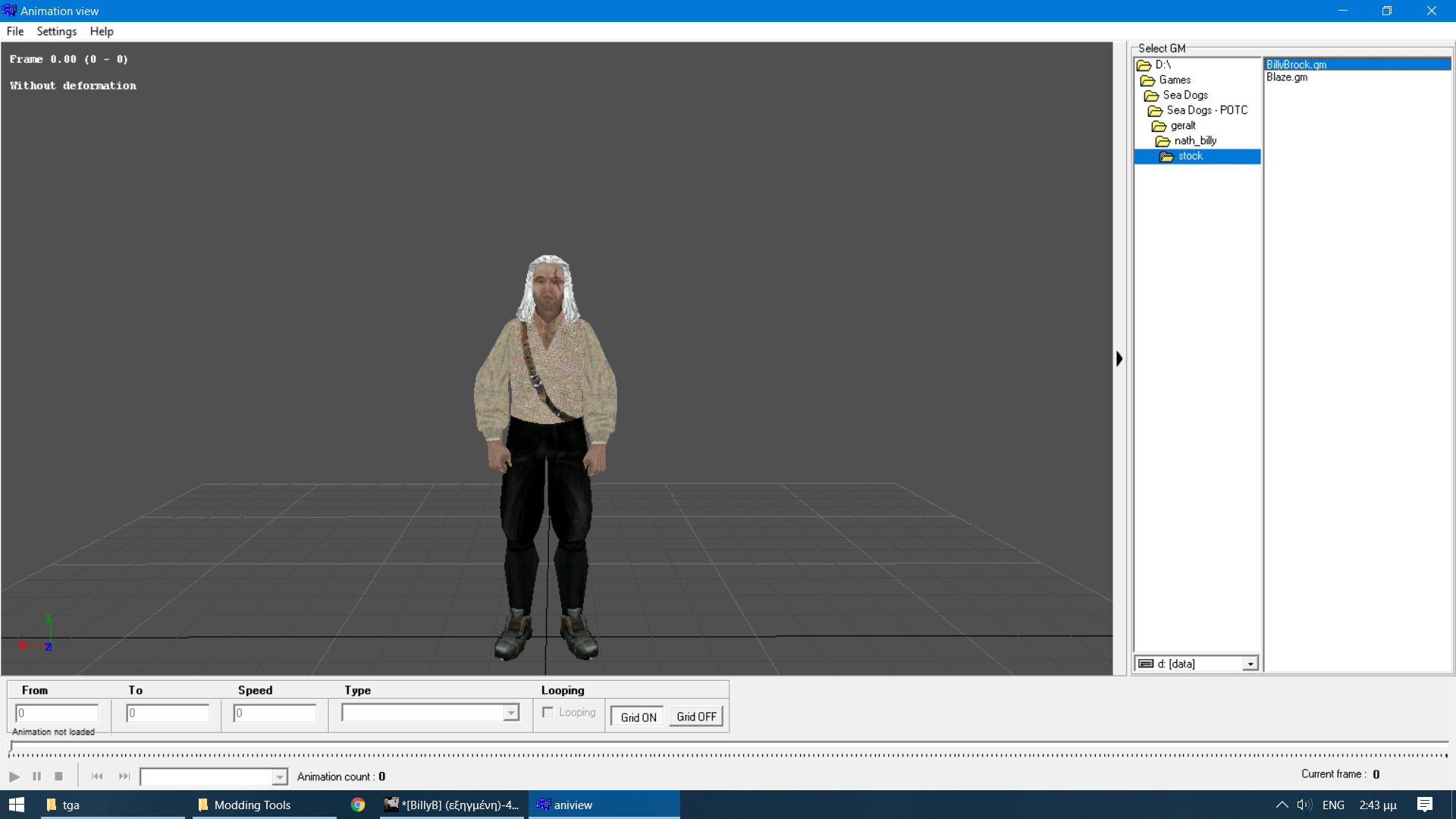
Task: Select the D:\ folder in tree
Action: point(1155,65)
